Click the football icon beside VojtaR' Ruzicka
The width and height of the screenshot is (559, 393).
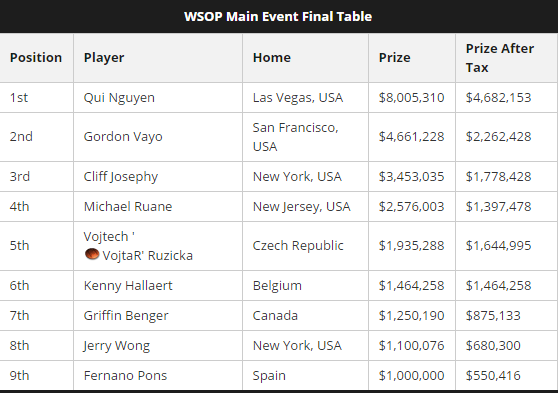point(92,254)
